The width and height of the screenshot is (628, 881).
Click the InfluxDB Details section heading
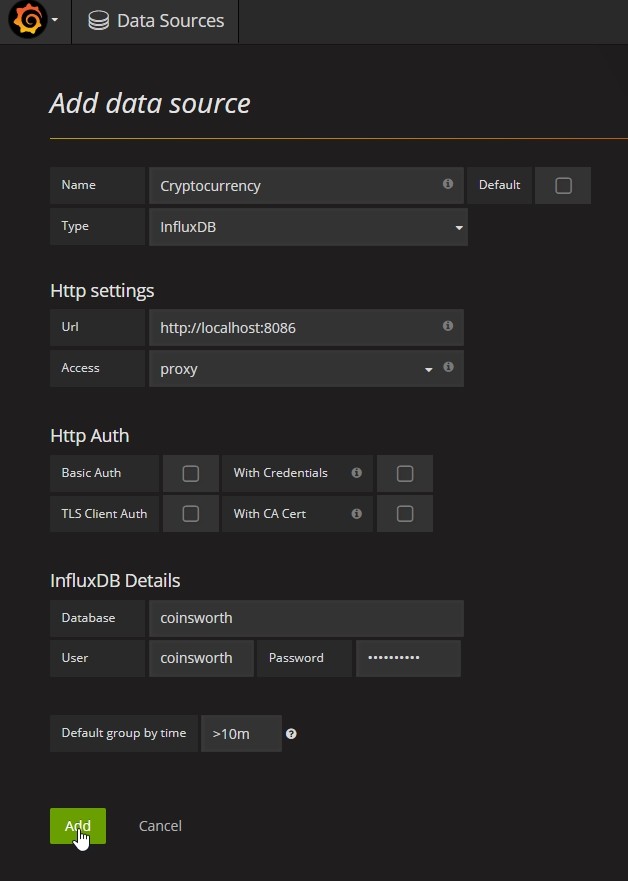tap(115, 580)
